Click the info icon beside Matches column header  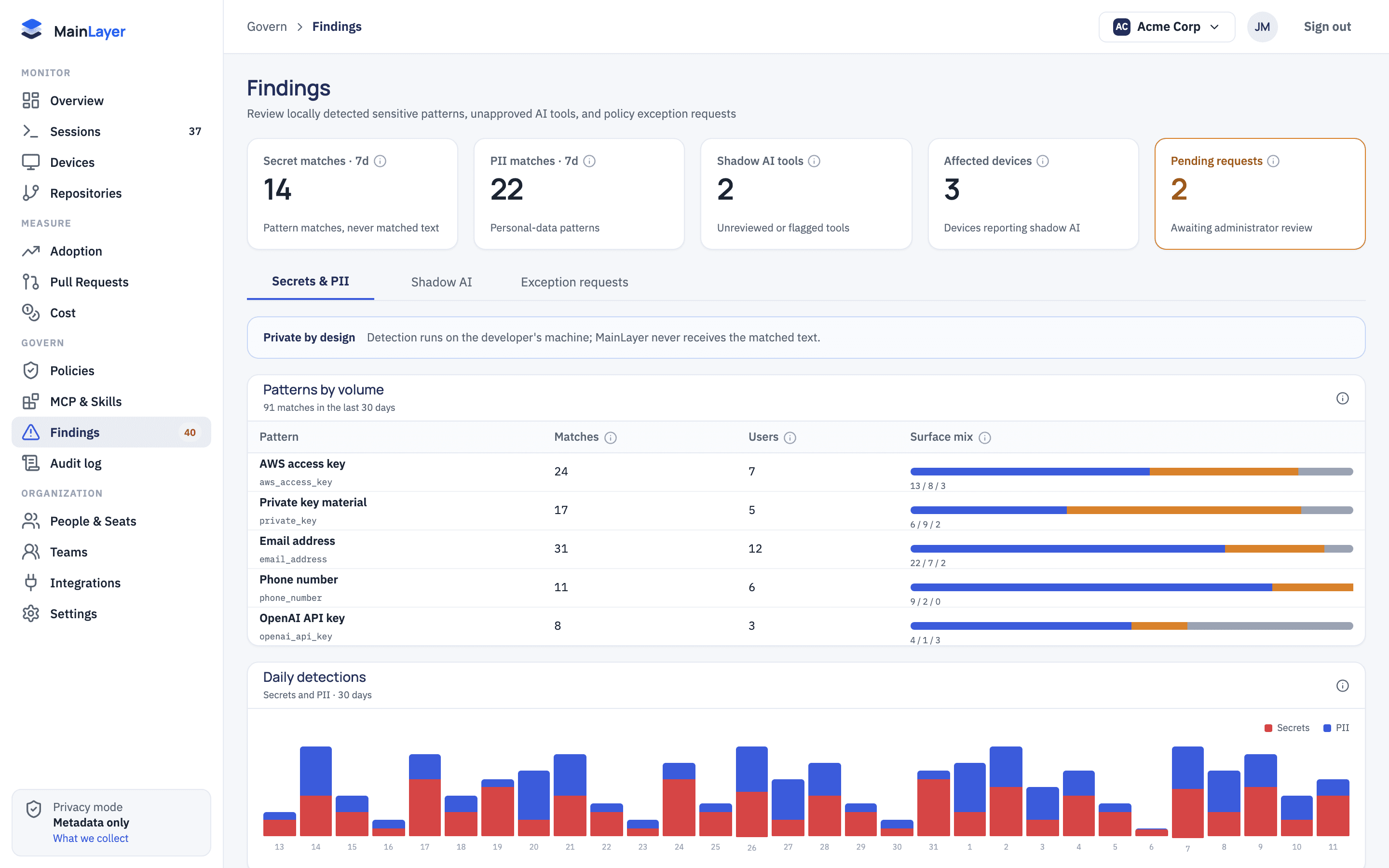[x=611, y=437]
